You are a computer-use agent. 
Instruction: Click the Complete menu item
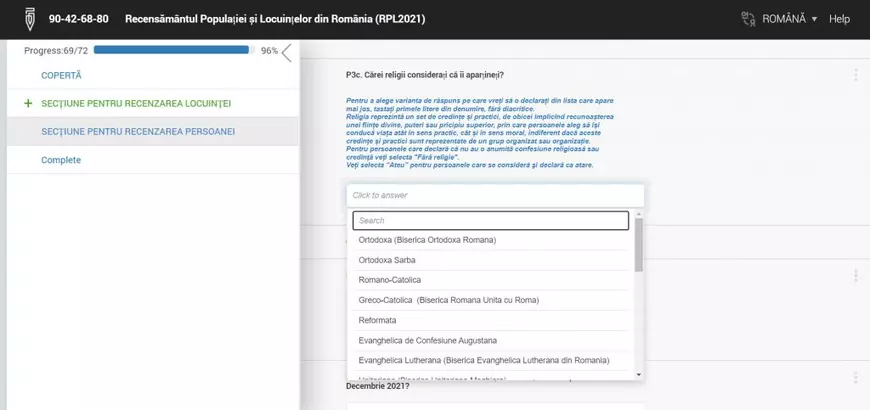61,160
